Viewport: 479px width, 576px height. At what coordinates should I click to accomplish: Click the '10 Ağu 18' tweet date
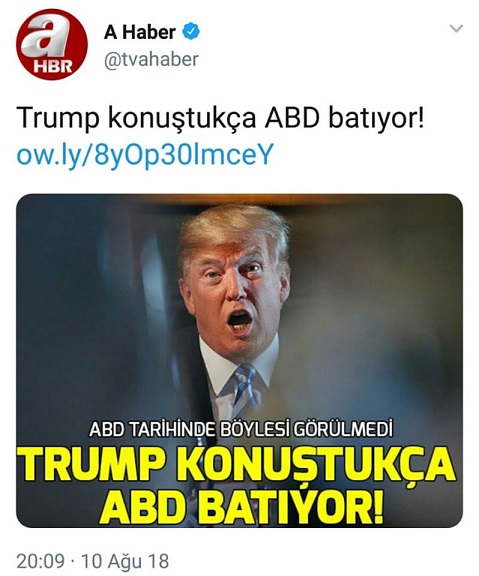coord(125,561)
